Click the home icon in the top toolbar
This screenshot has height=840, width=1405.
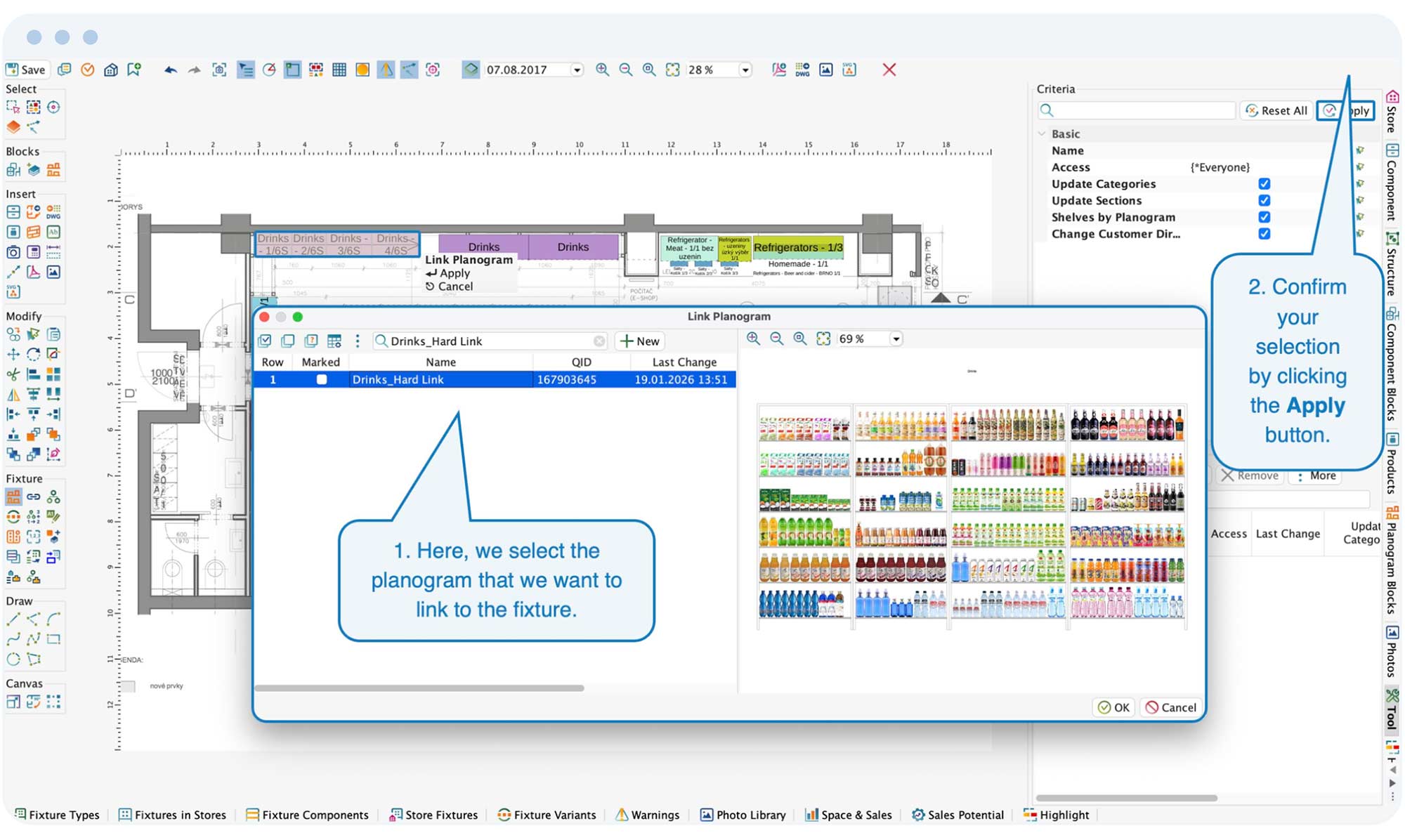[x=110, y=70]
